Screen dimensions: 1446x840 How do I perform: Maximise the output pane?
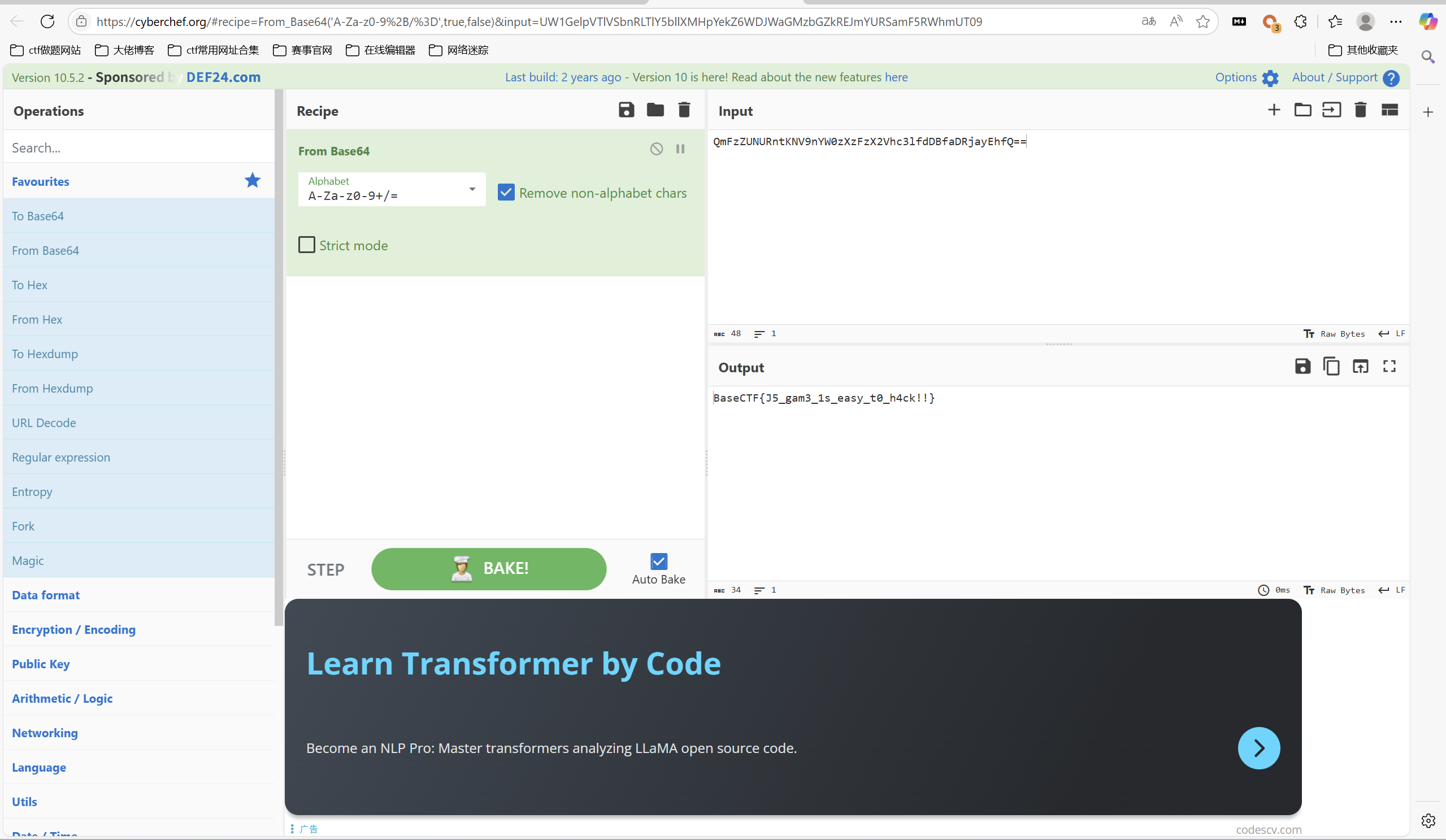point(1389,366)
